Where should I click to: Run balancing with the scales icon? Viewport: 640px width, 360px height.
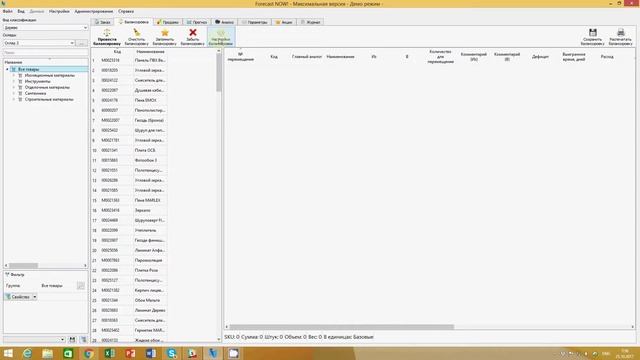pos(107,37)
